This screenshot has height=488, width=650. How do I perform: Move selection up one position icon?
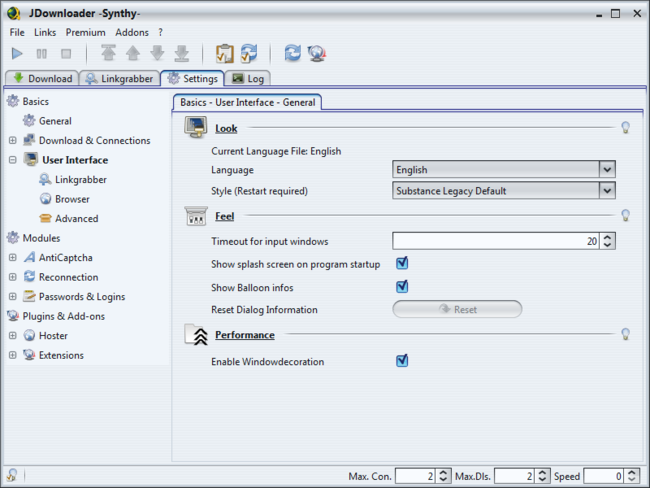coord(133,53)
